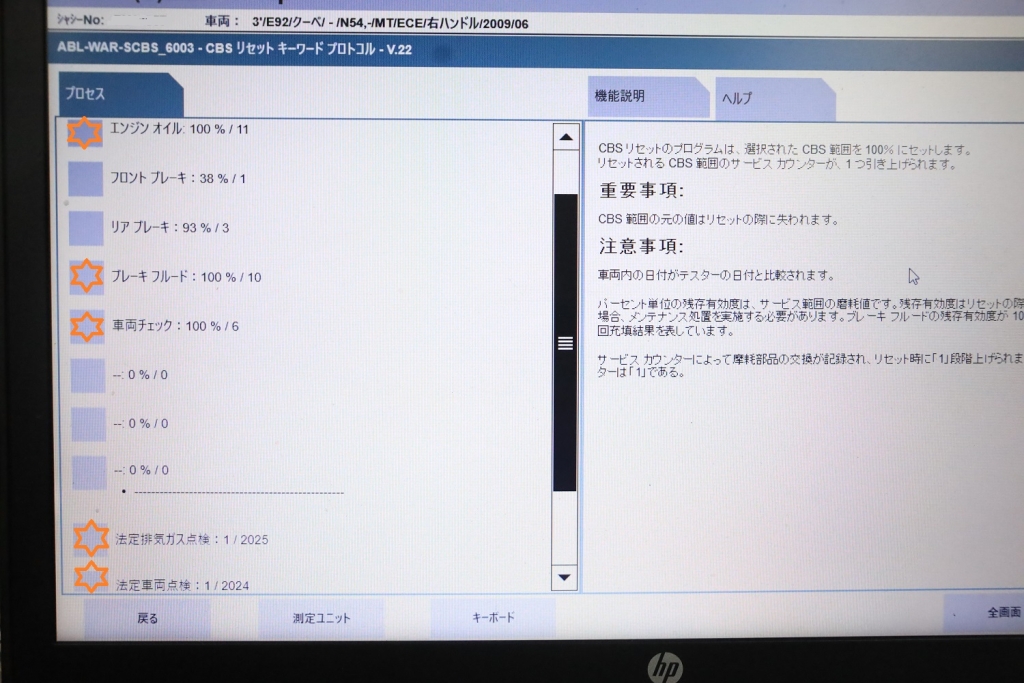The height and width of the screenshot is (683, 1024).
Task: Click the dark scrollbar thumb grip
Action: pyautogui.click(x=565, y=343)
